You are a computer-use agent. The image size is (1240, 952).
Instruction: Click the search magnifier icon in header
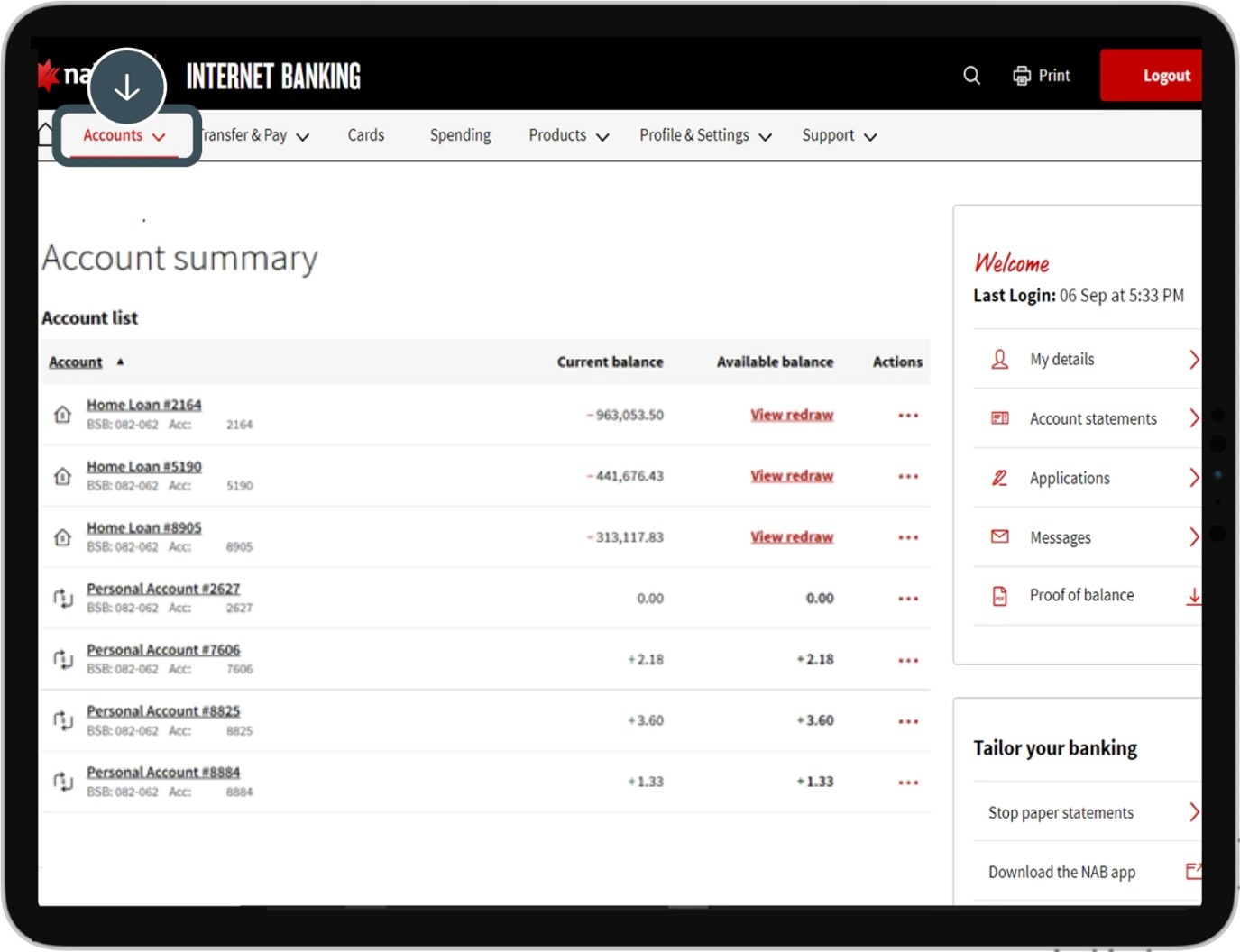pos(971,76)
